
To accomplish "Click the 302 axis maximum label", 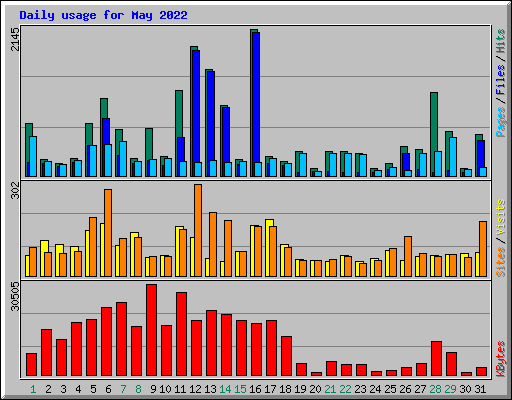I will click(x=15, y=190).
